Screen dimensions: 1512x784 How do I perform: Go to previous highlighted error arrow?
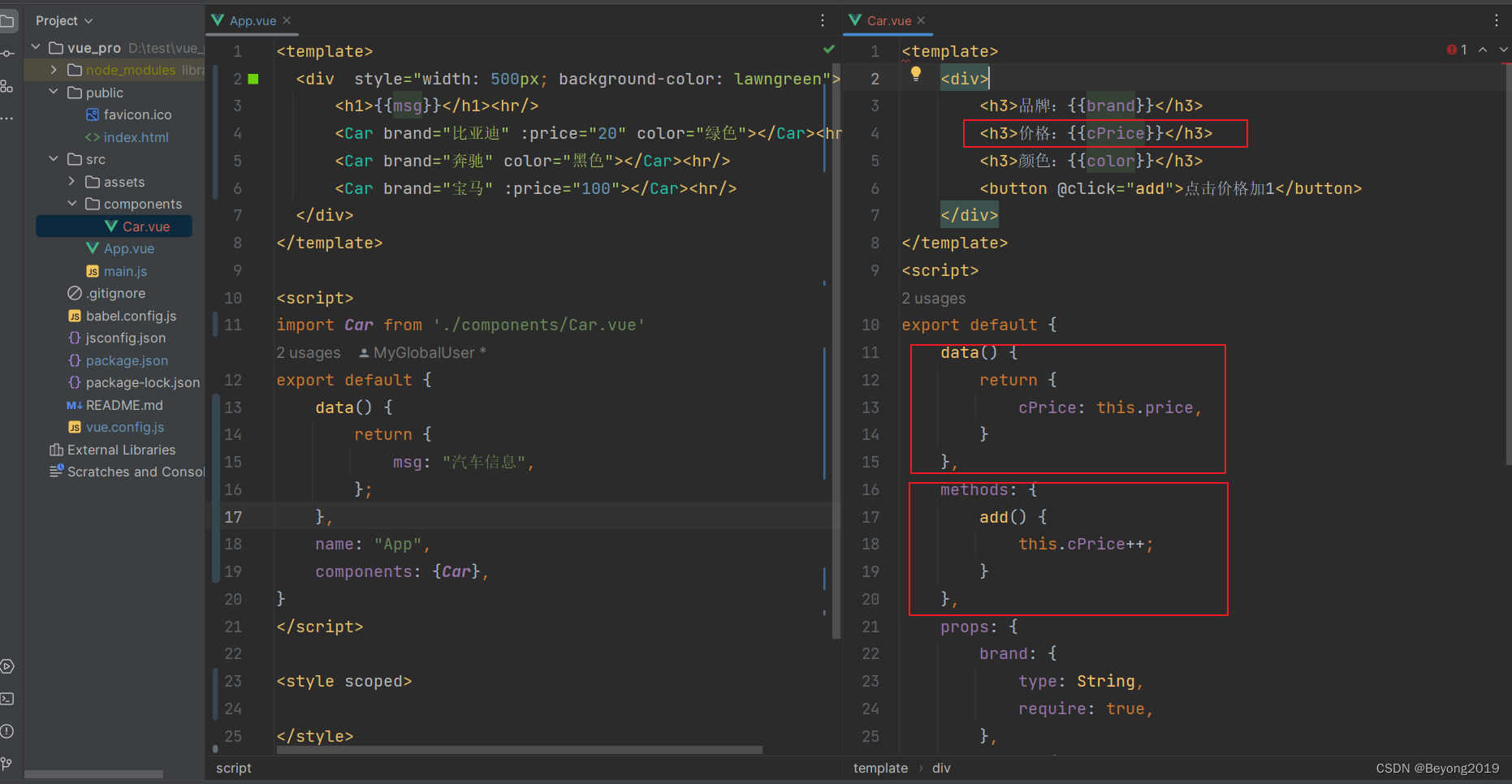coord(1483,50)
